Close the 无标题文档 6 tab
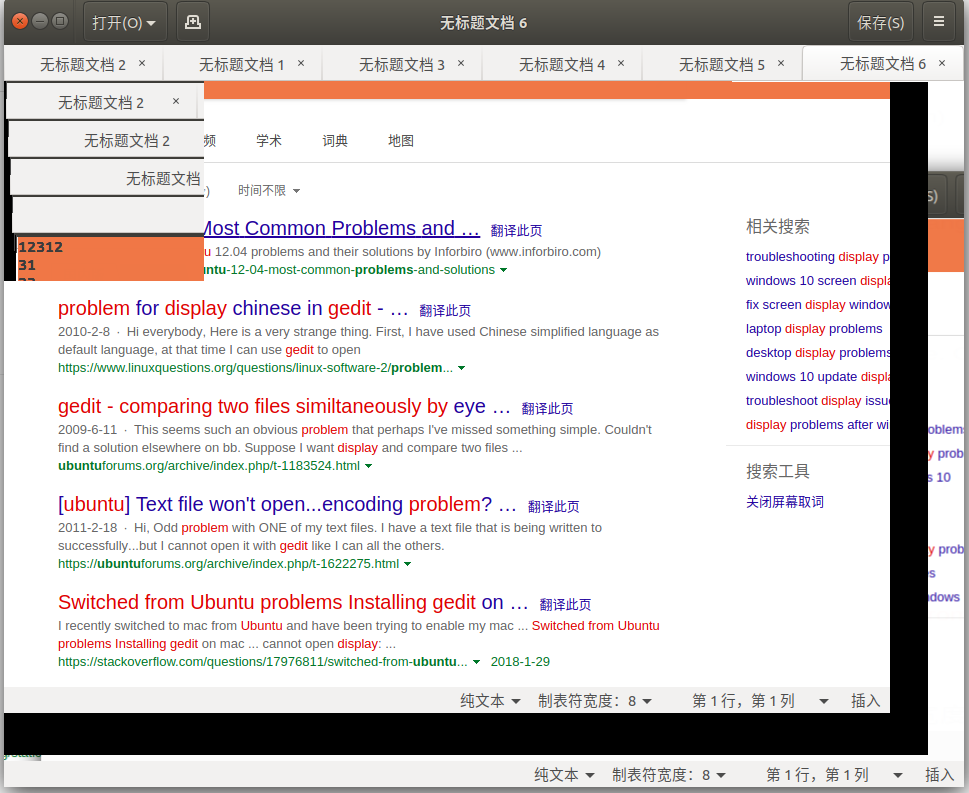969x793 pixels. [942, 63]
